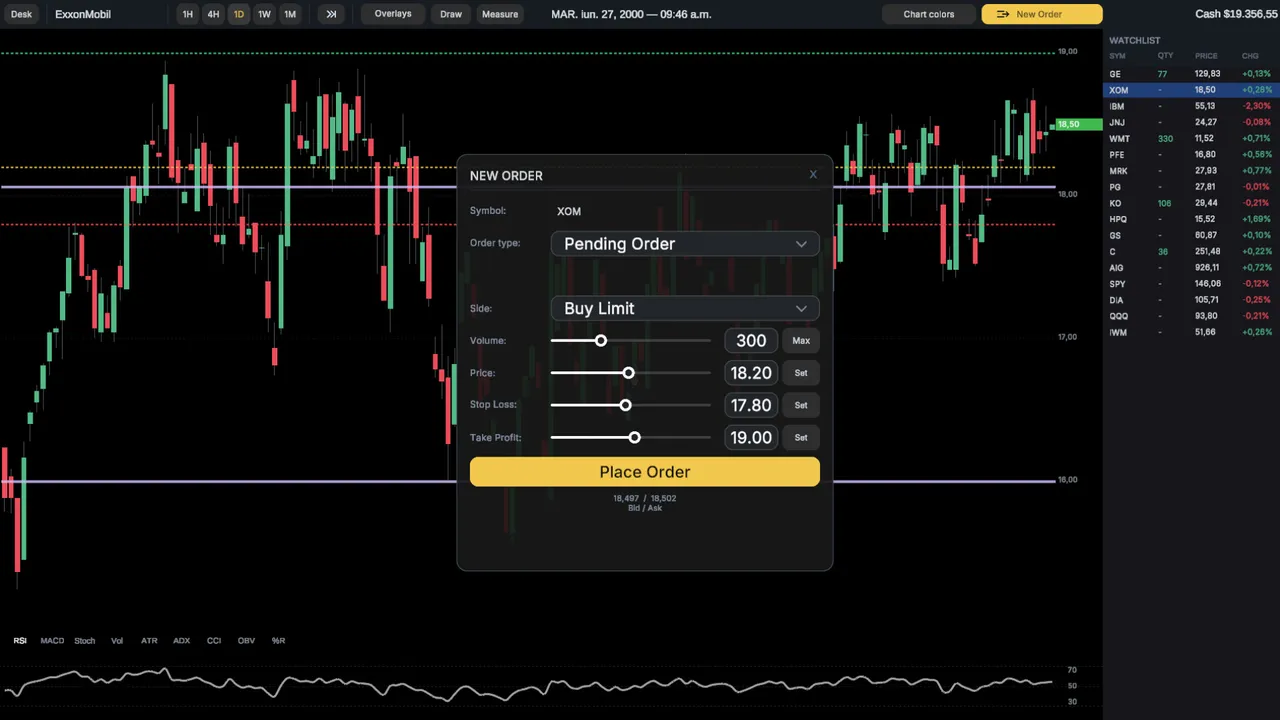This screenshot has width=1280, height=720.
Task: Click the Volume input showing 300
Action: (x=751, y=341)
